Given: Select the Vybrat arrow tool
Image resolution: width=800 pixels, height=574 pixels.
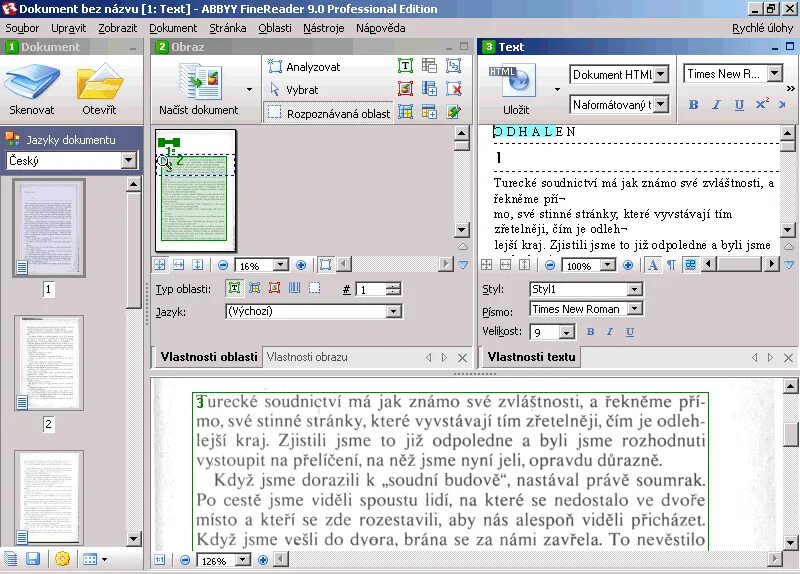Looking at the screenshot, I should click(x=294, y=90).
